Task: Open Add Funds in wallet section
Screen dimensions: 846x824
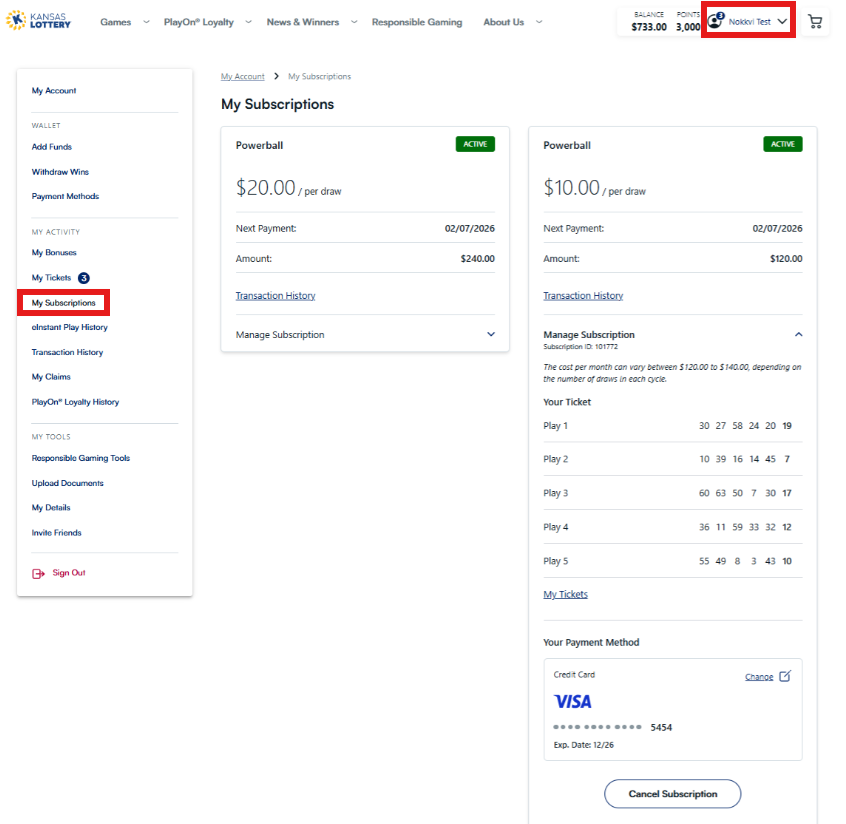Action: pos(51,147)
